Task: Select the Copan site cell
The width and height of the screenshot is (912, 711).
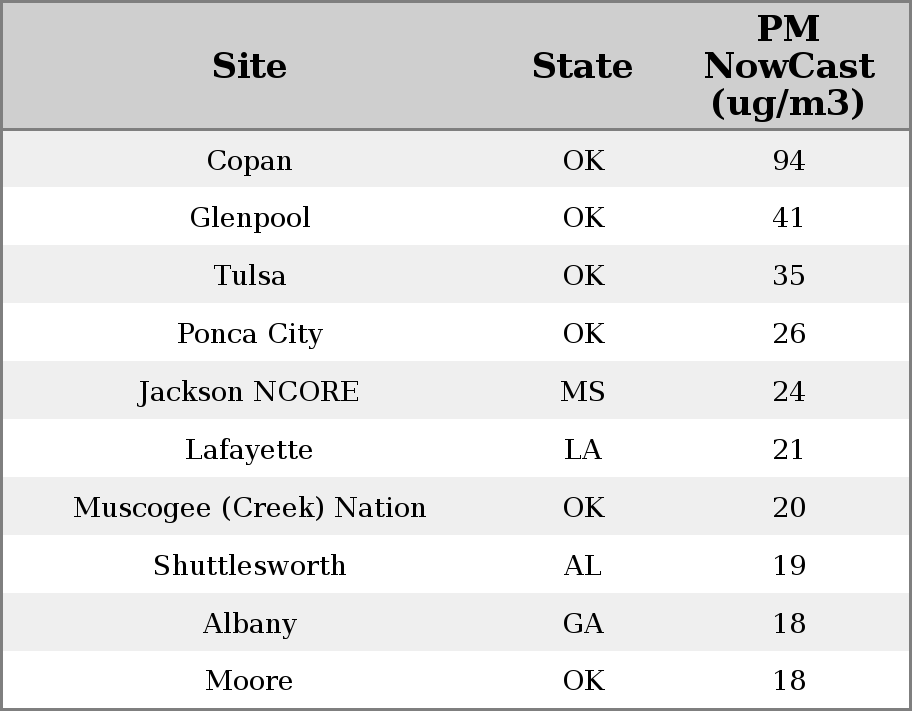Action: 249,160
